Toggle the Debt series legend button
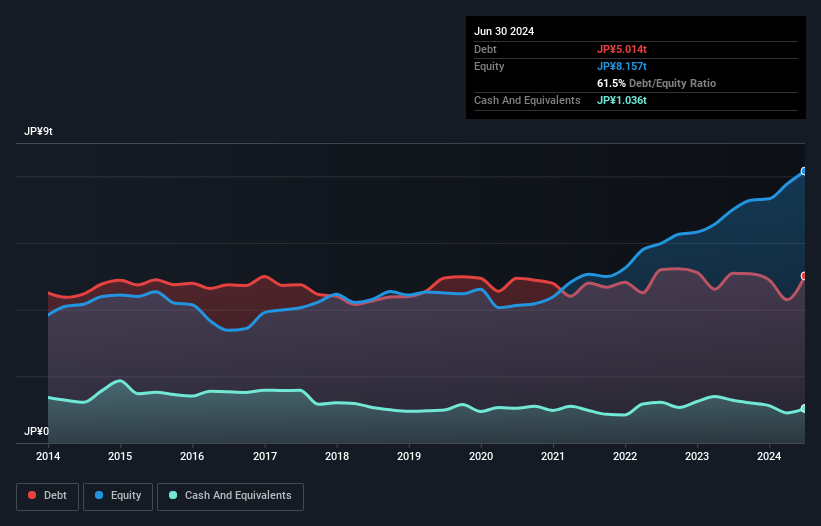The image size is (821, 526). pyautogui.click(x=48, y=496)
